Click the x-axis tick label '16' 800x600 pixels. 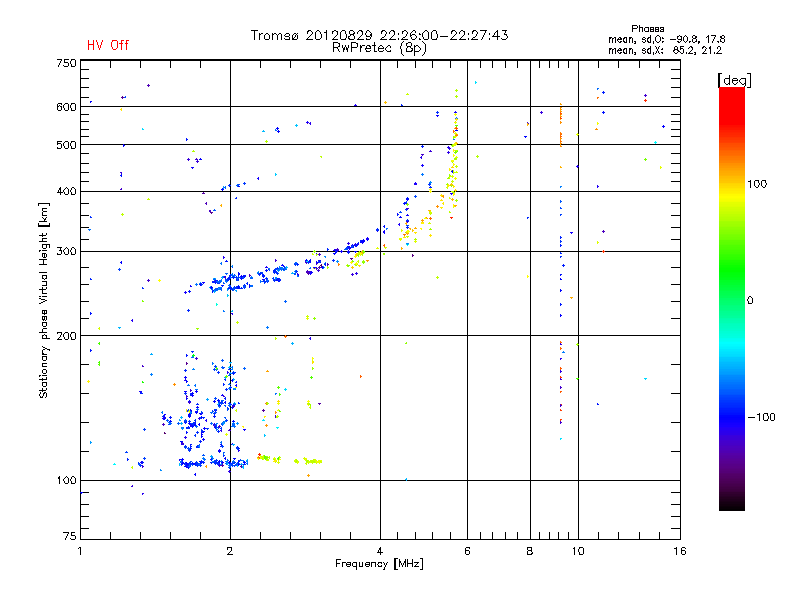click(680, 551)
